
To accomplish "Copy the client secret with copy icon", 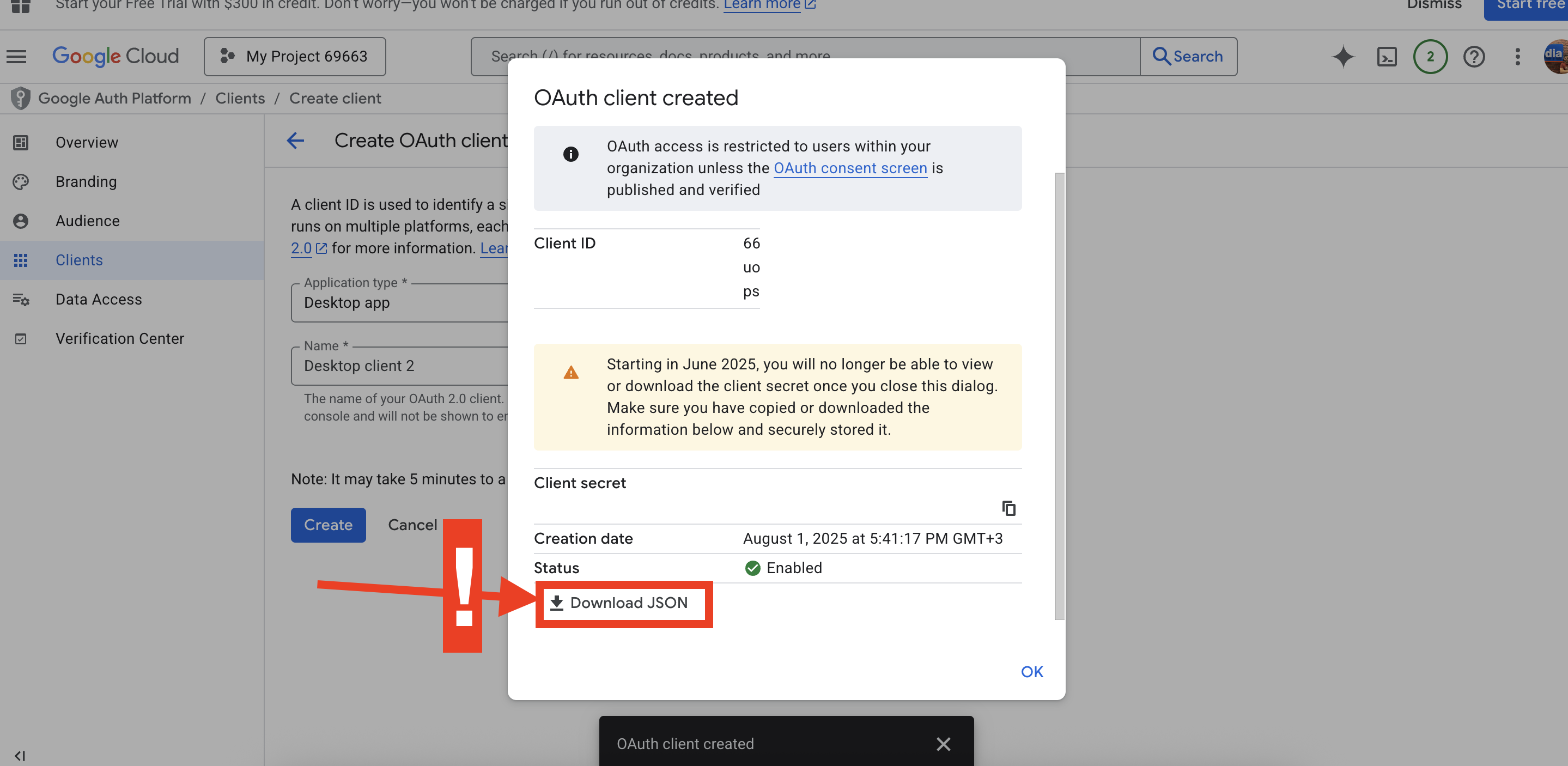I will pos(1008,508).
